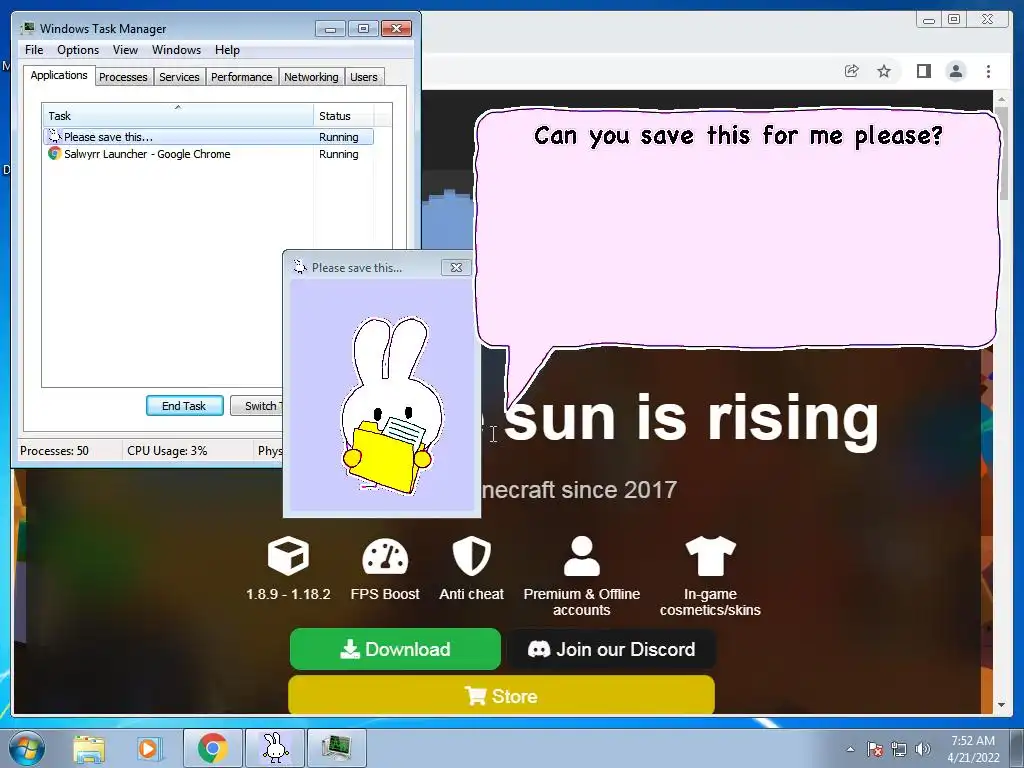
Task: Open Windows Media Player from taskbar
Action: (149, 748)
